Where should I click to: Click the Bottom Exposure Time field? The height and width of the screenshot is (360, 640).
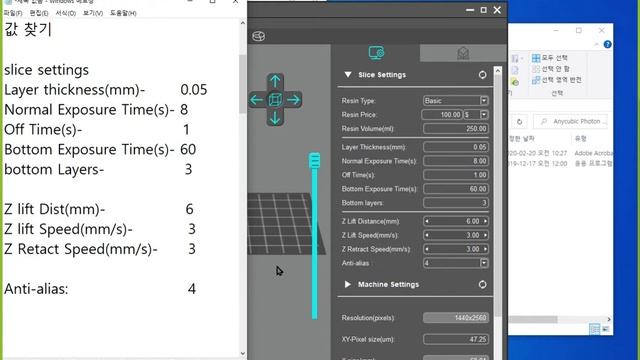click(456, 189)
